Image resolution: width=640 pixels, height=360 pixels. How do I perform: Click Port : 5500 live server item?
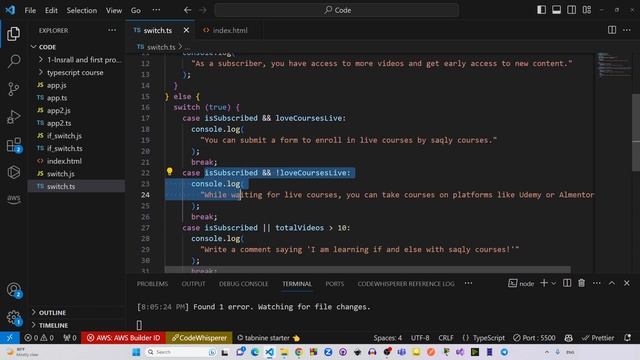[534, 338]
